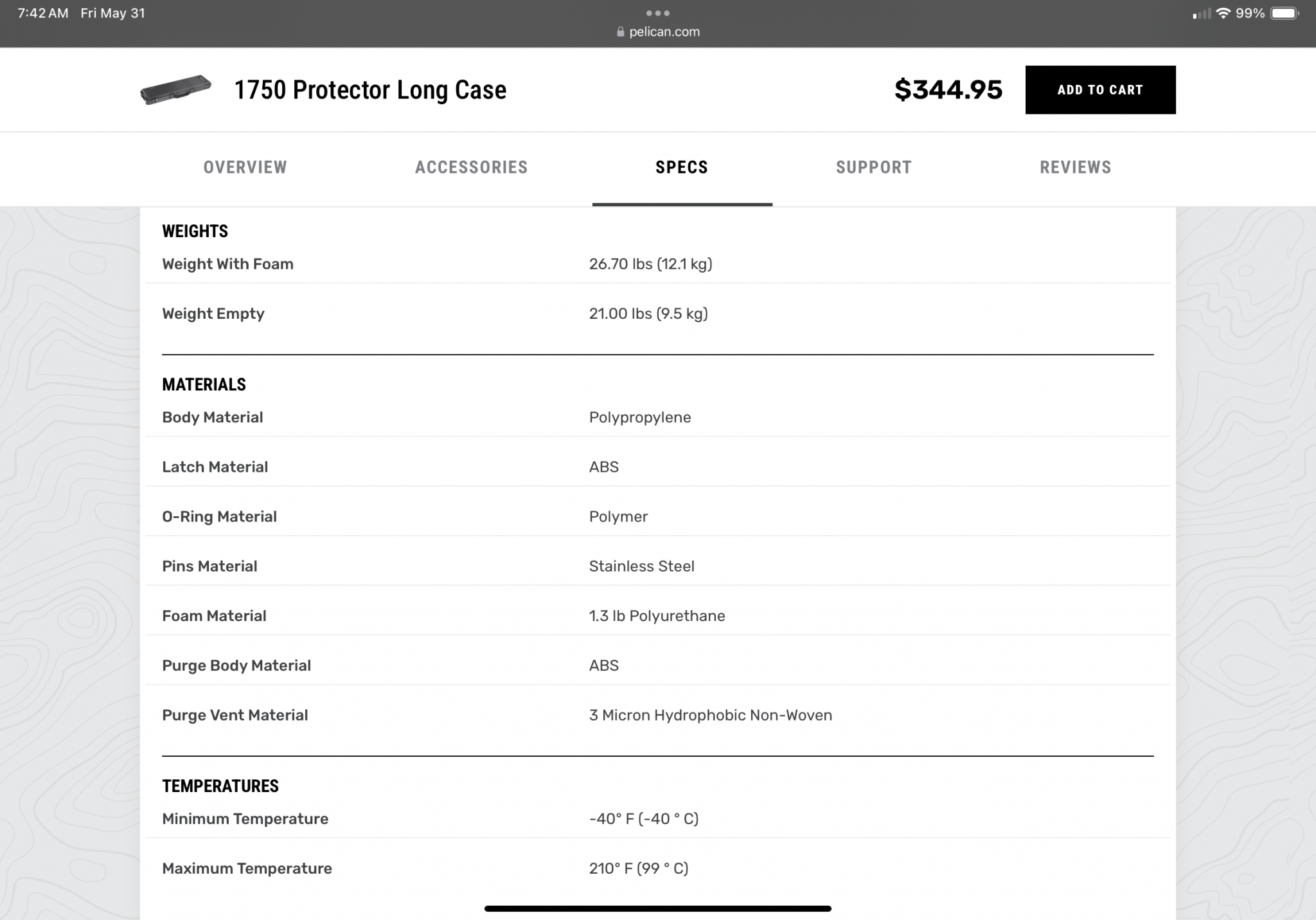The image size is (1316, 920).
Task: Tap the three-dot multitasking icon
Action: pos(658,13)
